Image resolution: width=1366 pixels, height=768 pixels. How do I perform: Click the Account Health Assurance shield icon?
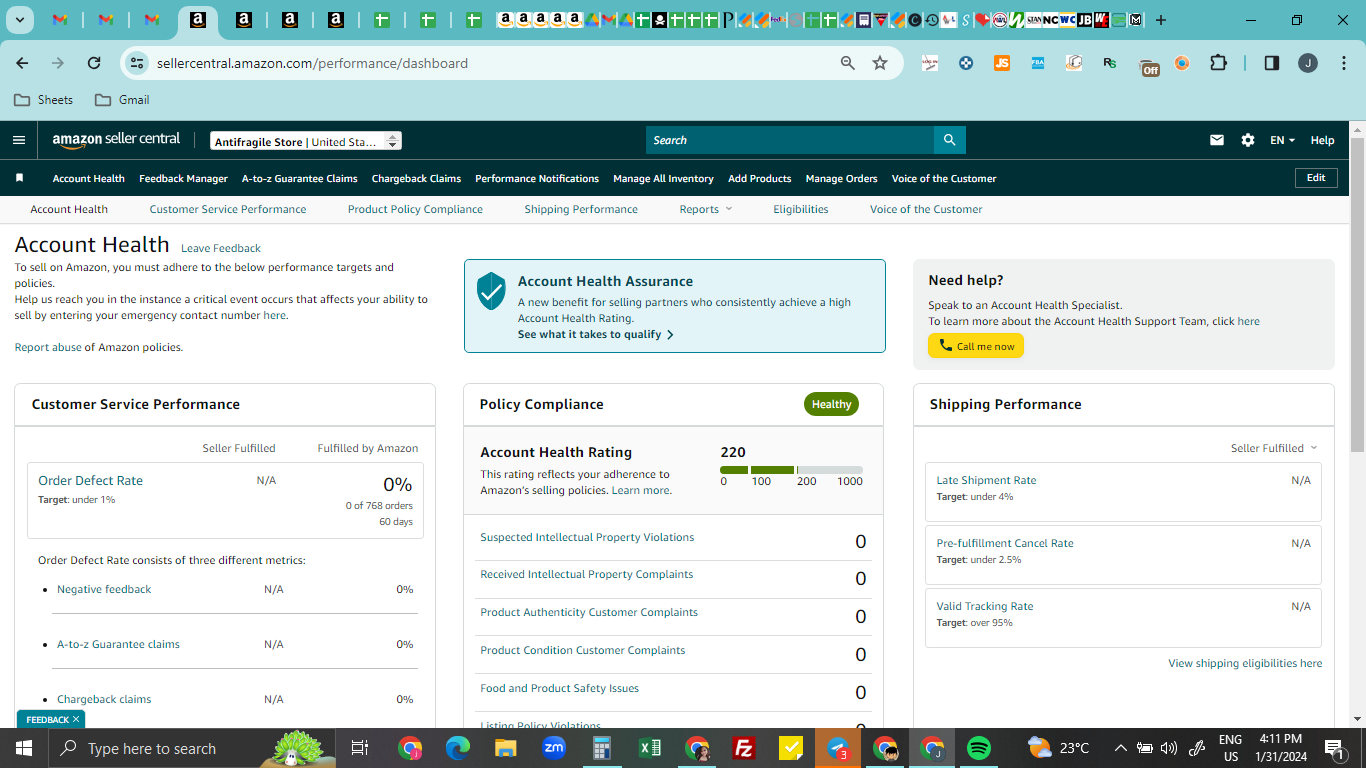[491, 291]
